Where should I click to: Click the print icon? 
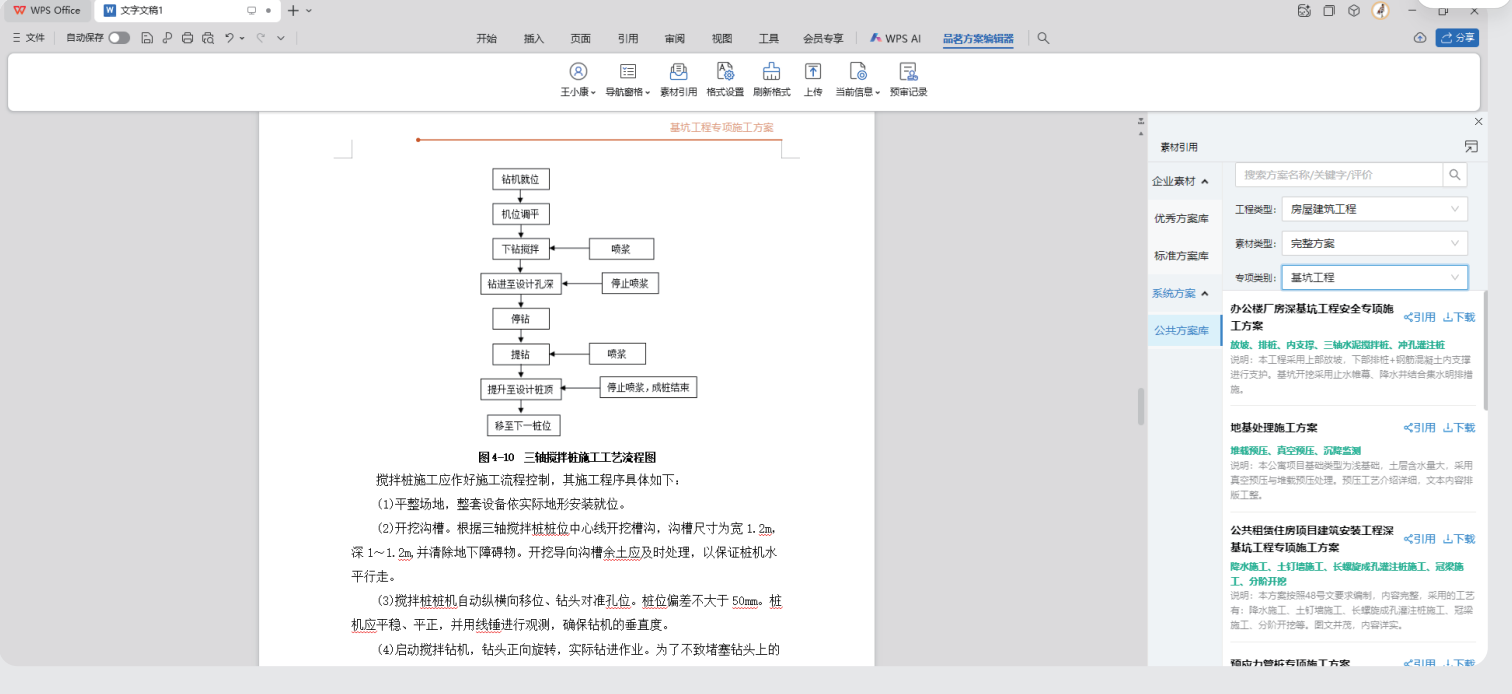[x=187, y=38]
